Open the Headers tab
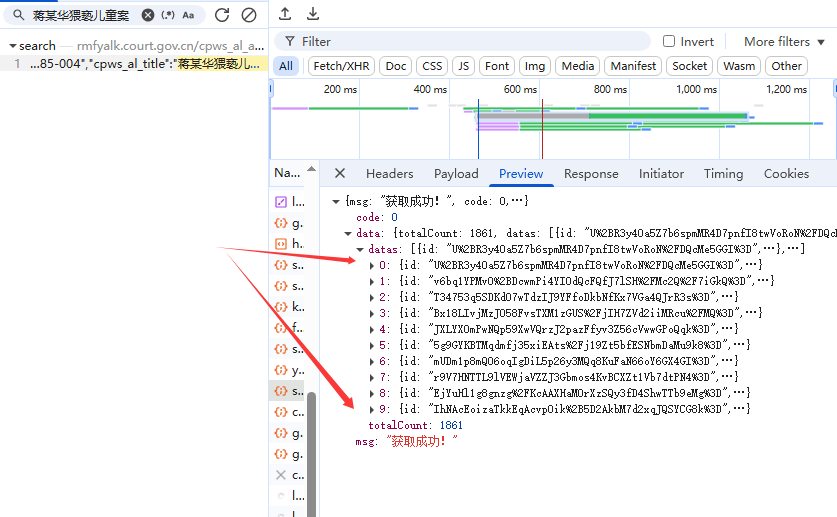This screenshot has height=517, width=837. point(390,174)
